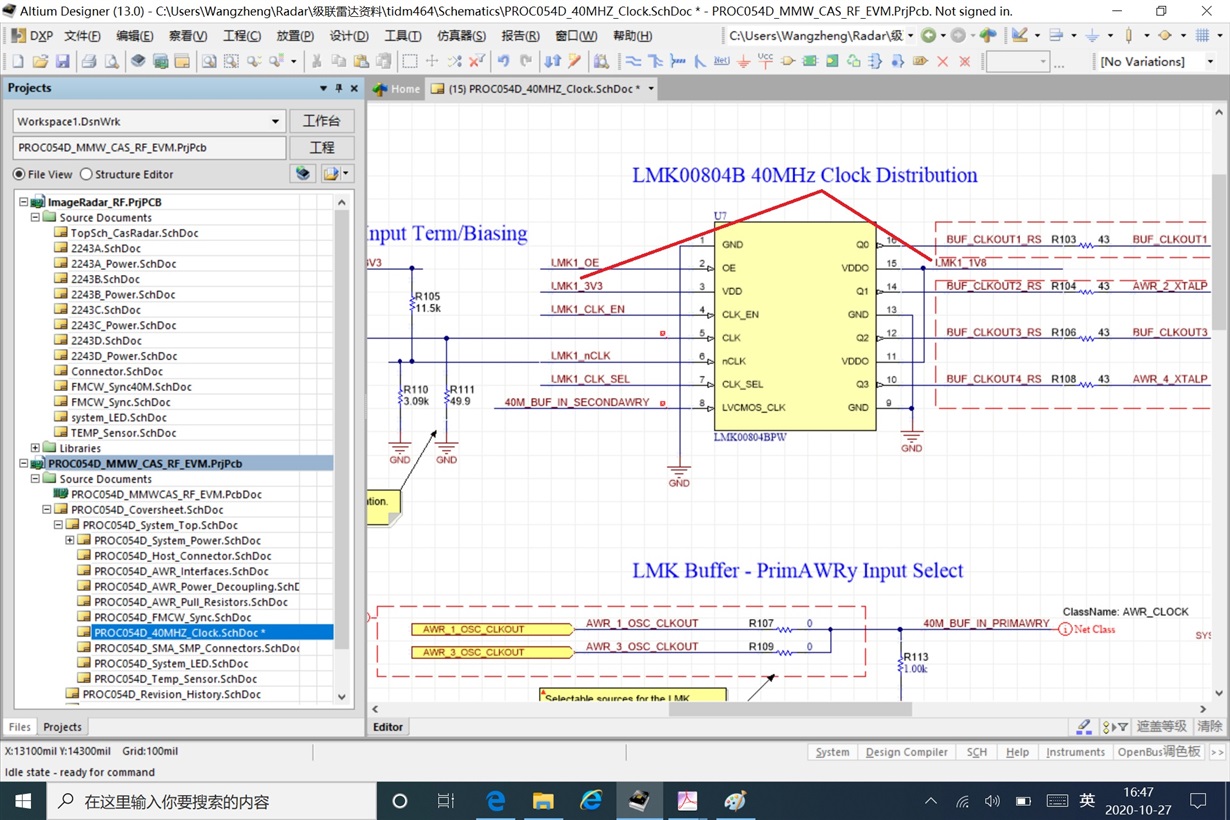The image size is (1230, 820).
Task: Click the undo arrow icon
Action: [x=504, y=61]
